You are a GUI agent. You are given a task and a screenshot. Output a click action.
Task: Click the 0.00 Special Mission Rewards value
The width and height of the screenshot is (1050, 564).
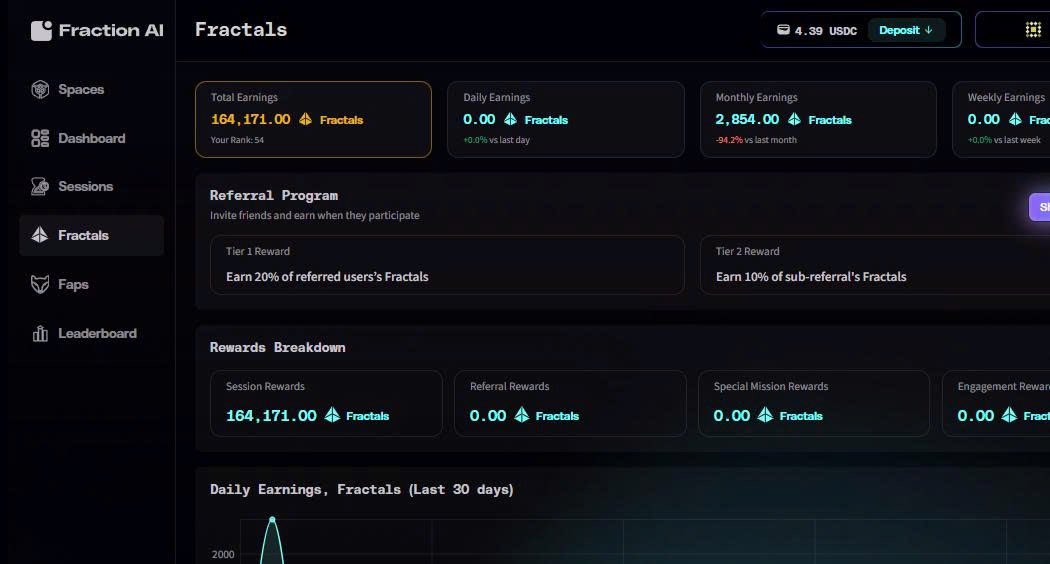point(731,416)
